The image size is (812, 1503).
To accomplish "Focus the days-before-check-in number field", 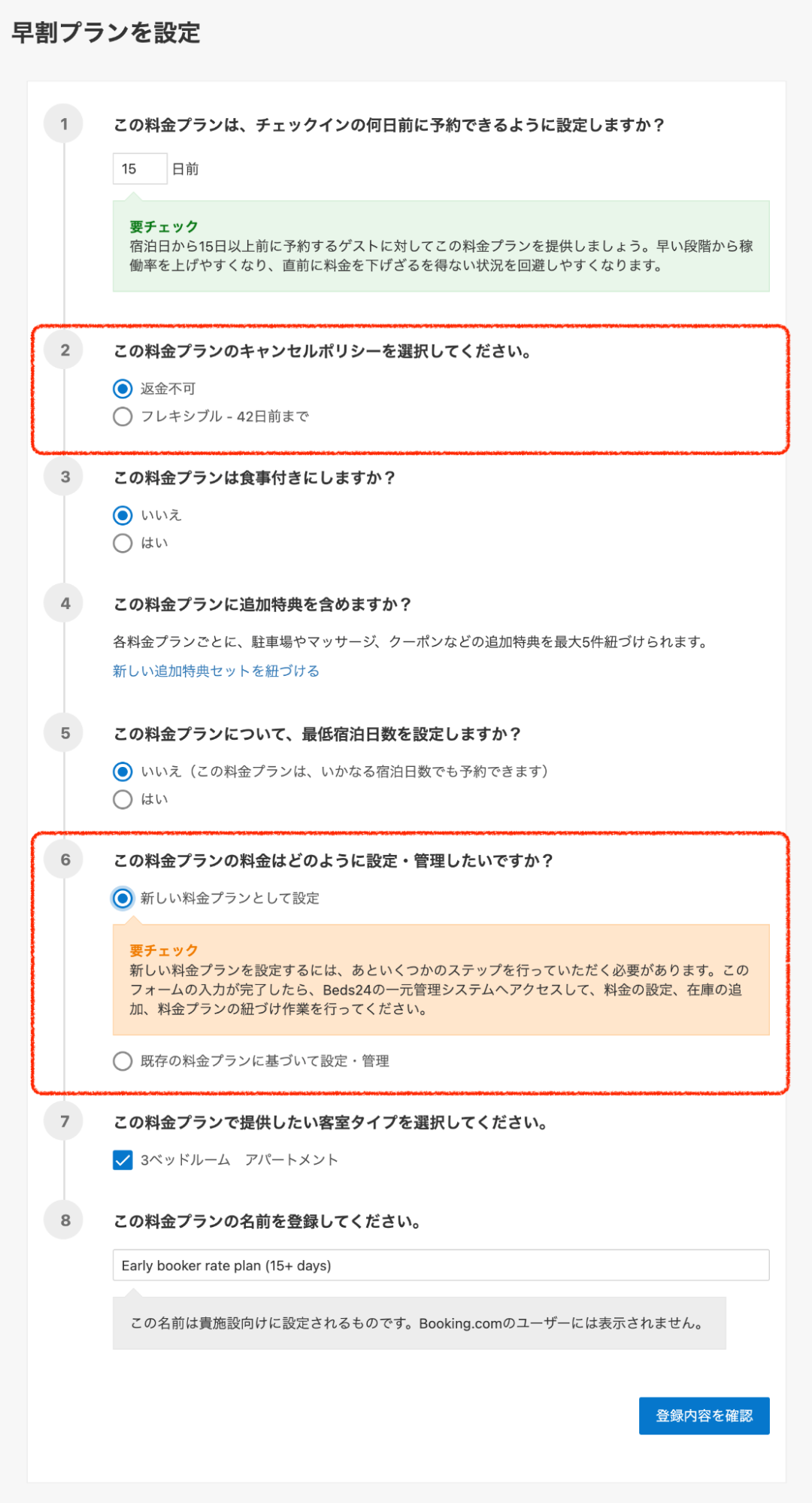I will tap(140, 169).
